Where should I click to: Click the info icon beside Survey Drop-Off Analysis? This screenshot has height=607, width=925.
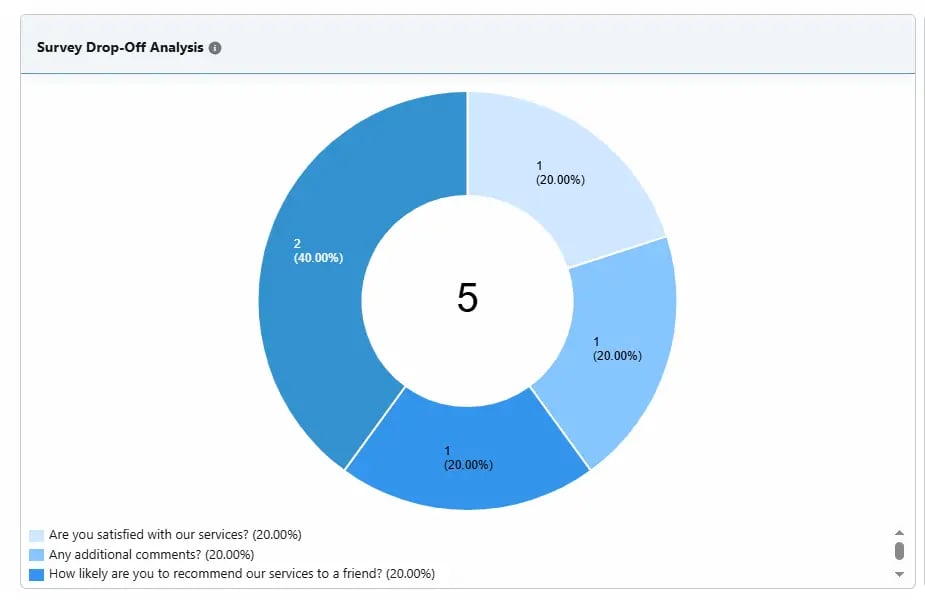[x=215, y=48]
